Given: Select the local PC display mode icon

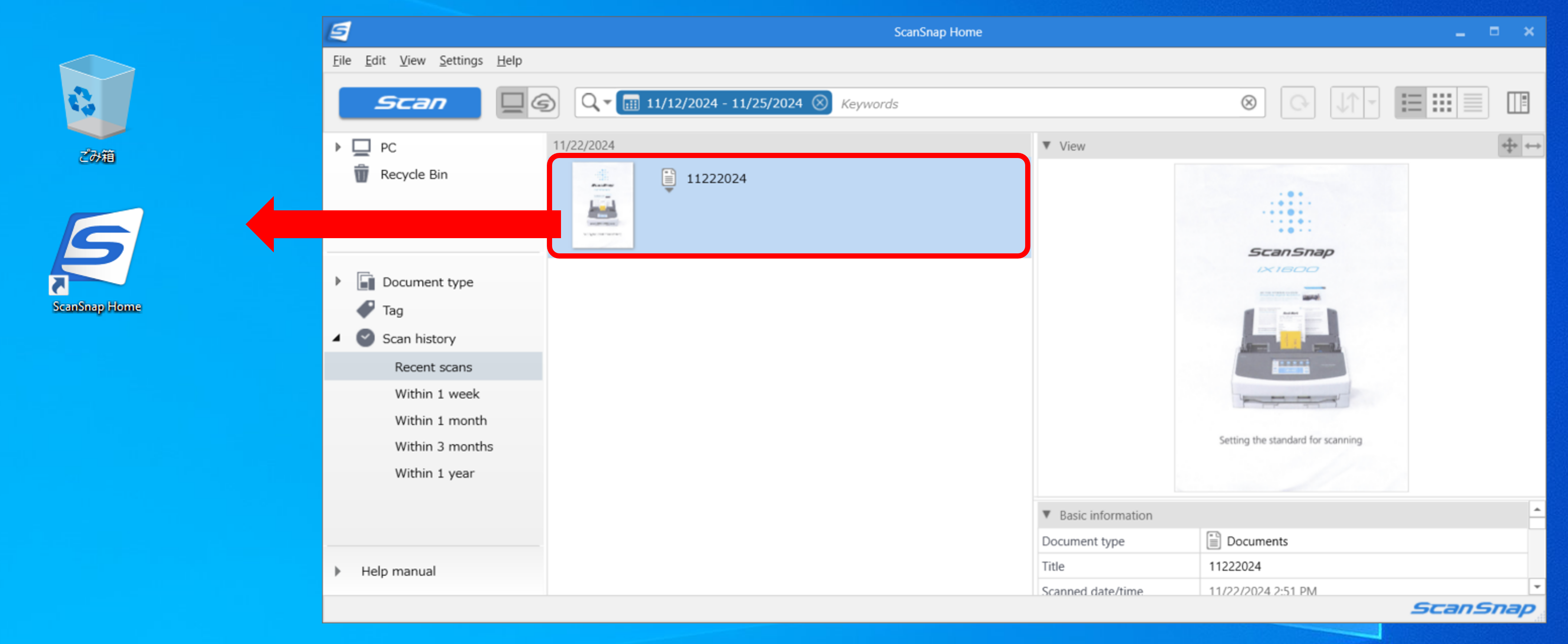Looking at the screenshot, I should point(512,103).
